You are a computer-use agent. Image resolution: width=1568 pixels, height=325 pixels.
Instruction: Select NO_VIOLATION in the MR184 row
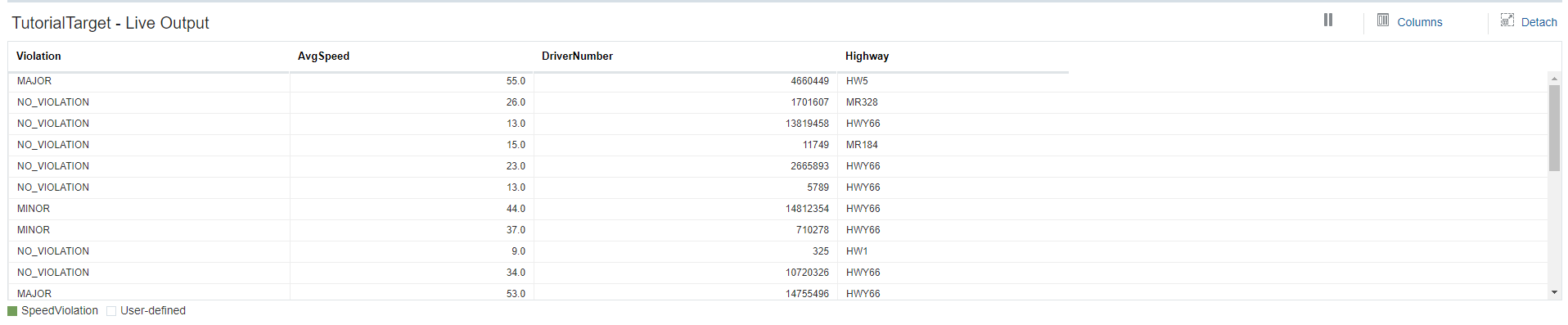pyautogui.click(x=149, y=145)
